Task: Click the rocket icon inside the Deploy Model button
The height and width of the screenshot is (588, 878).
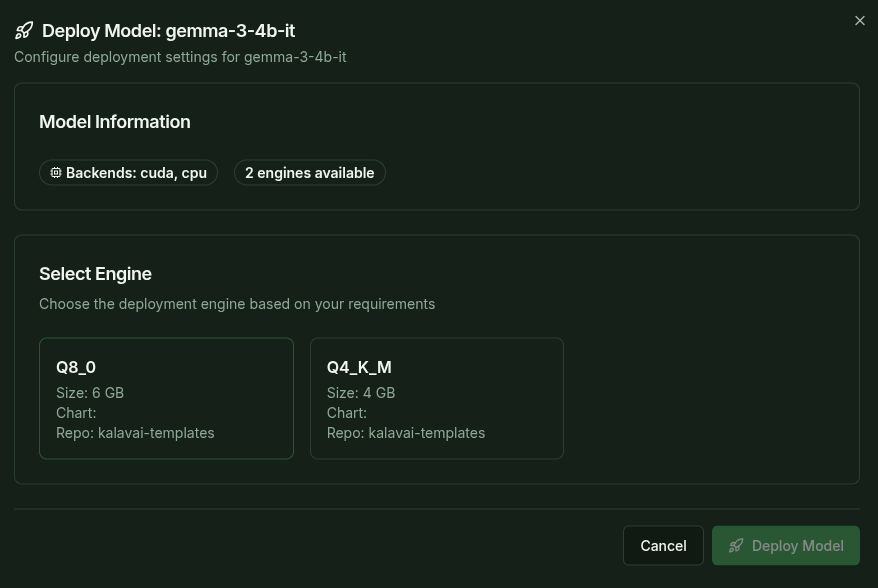Action: pos(736,546)
